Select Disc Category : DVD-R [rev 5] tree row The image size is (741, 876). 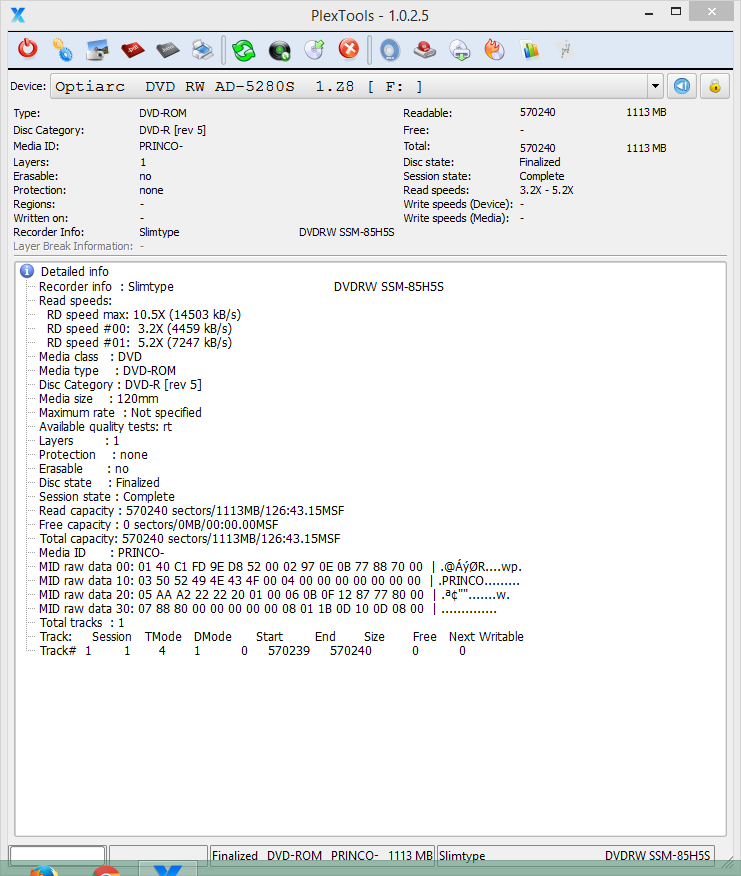[x=120, y=384]
